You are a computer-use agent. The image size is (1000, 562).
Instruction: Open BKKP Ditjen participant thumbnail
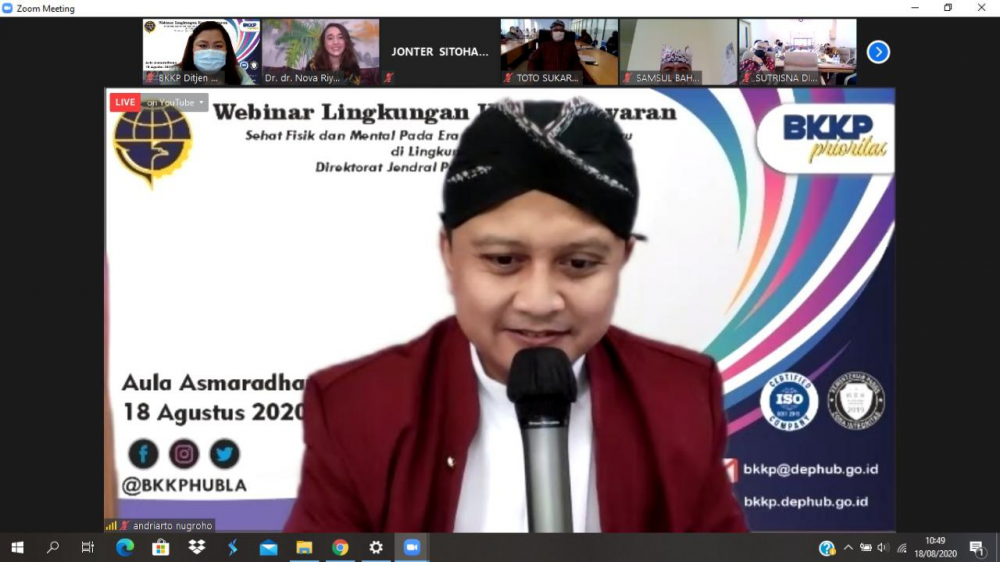(x=202, y=52)
